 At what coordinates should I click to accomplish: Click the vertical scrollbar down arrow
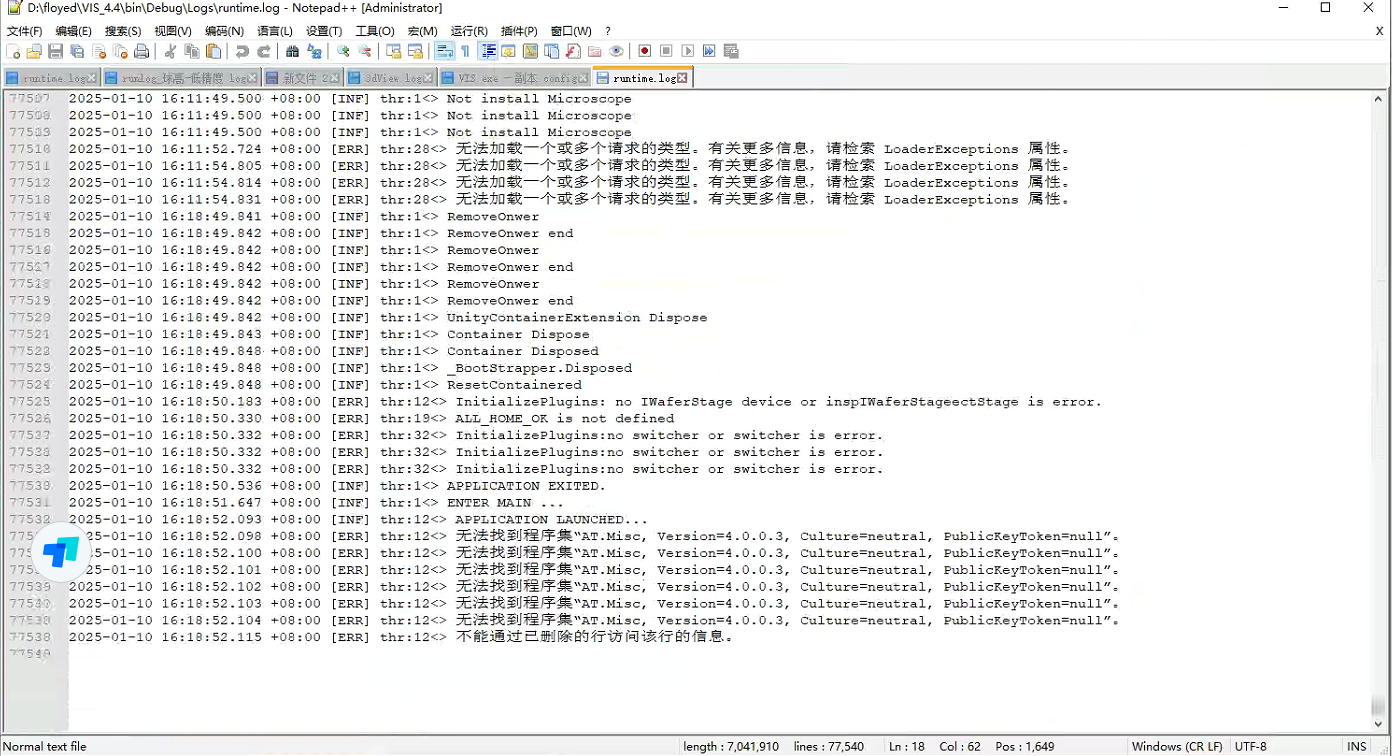point(1378,725)
